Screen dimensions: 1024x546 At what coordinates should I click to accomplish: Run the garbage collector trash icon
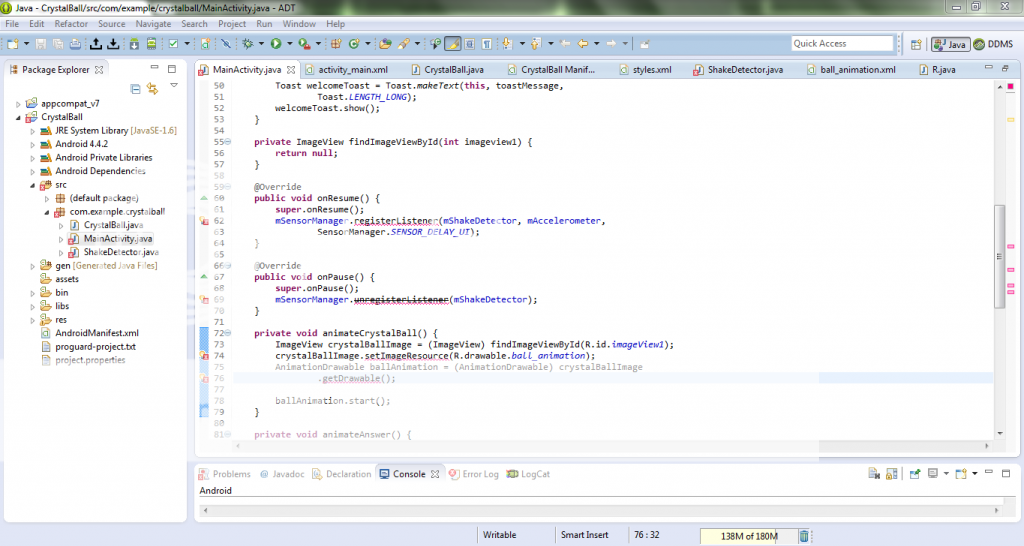(804, 536)
